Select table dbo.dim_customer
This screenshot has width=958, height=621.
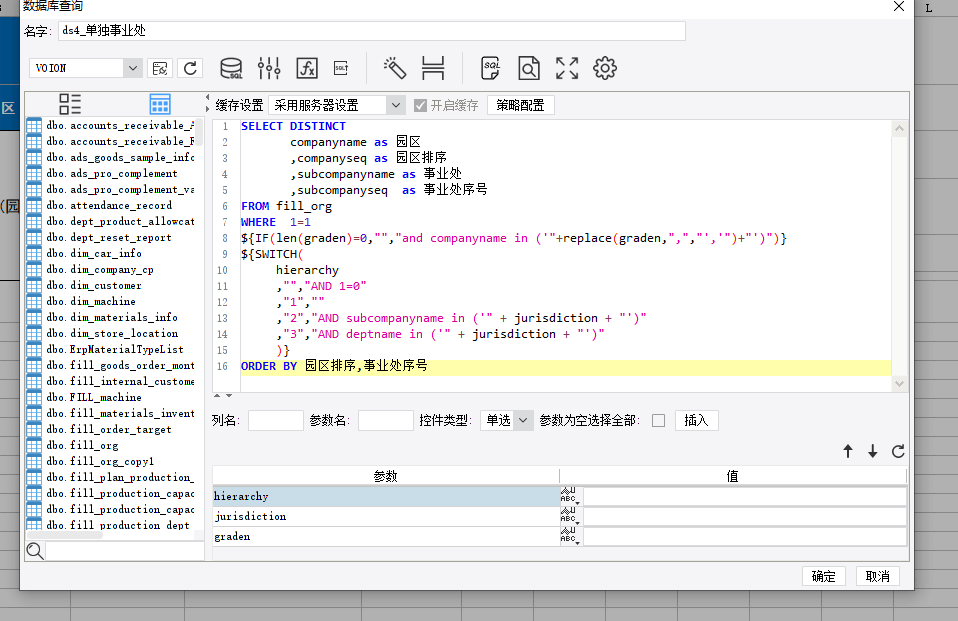pos(93,285)
